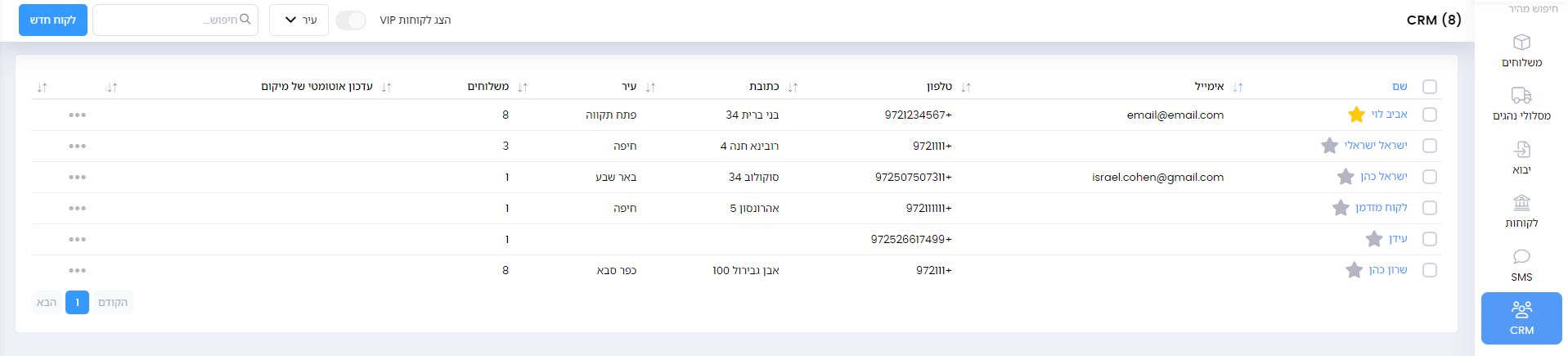The image size is (1568, 356).
Task: Open the לקוח מזדמן customer link
Action: coord(1381,208)
